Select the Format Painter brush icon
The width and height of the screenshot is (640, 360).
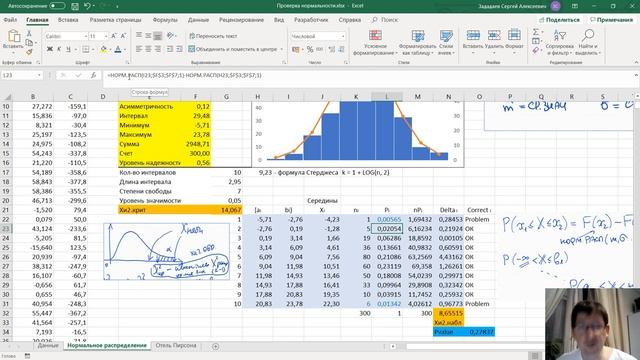29,52
